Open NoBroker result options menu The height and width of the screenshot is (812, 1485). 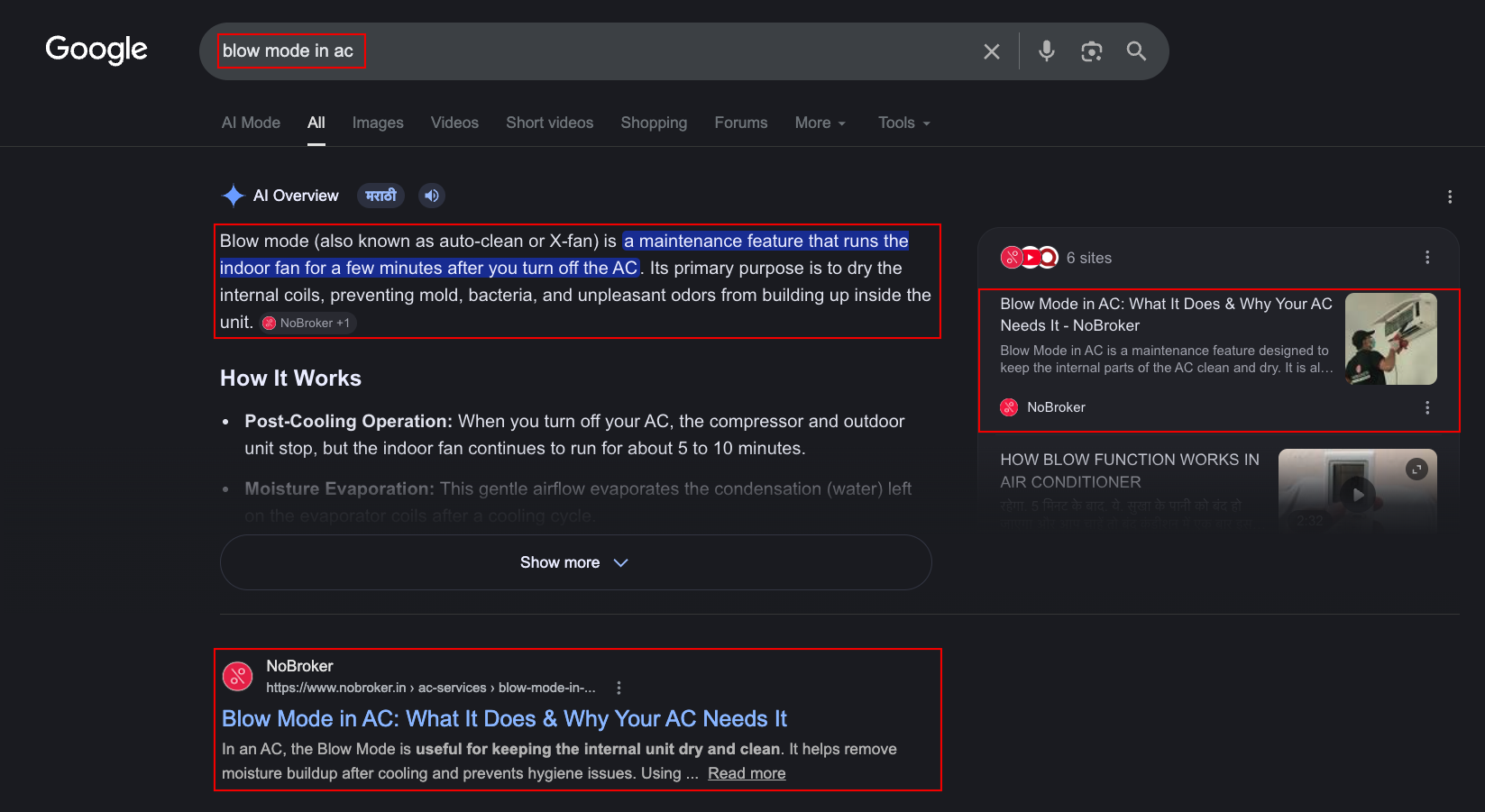coord(619,688)
